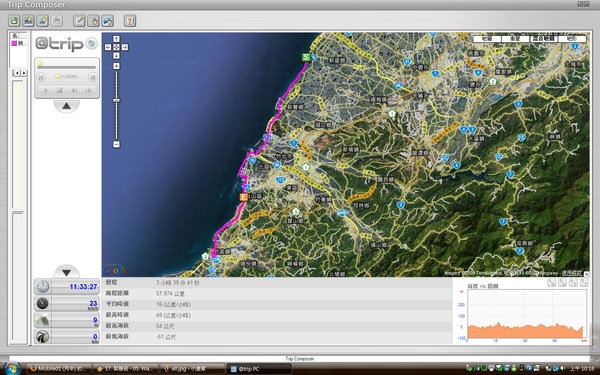This screenshot has width=600, height=375.
Task: Click the first chart mode icon above graph
Action: (x=551, y=283)
